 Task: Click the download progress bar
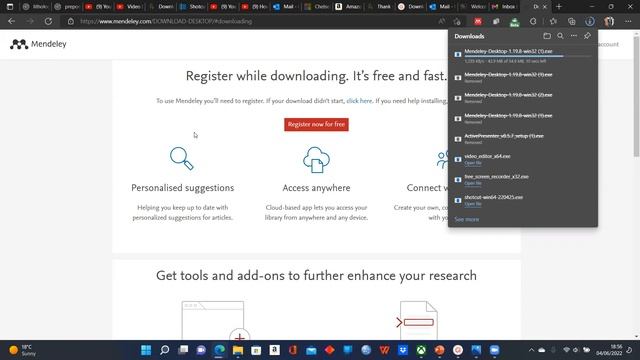coord(527,56)
